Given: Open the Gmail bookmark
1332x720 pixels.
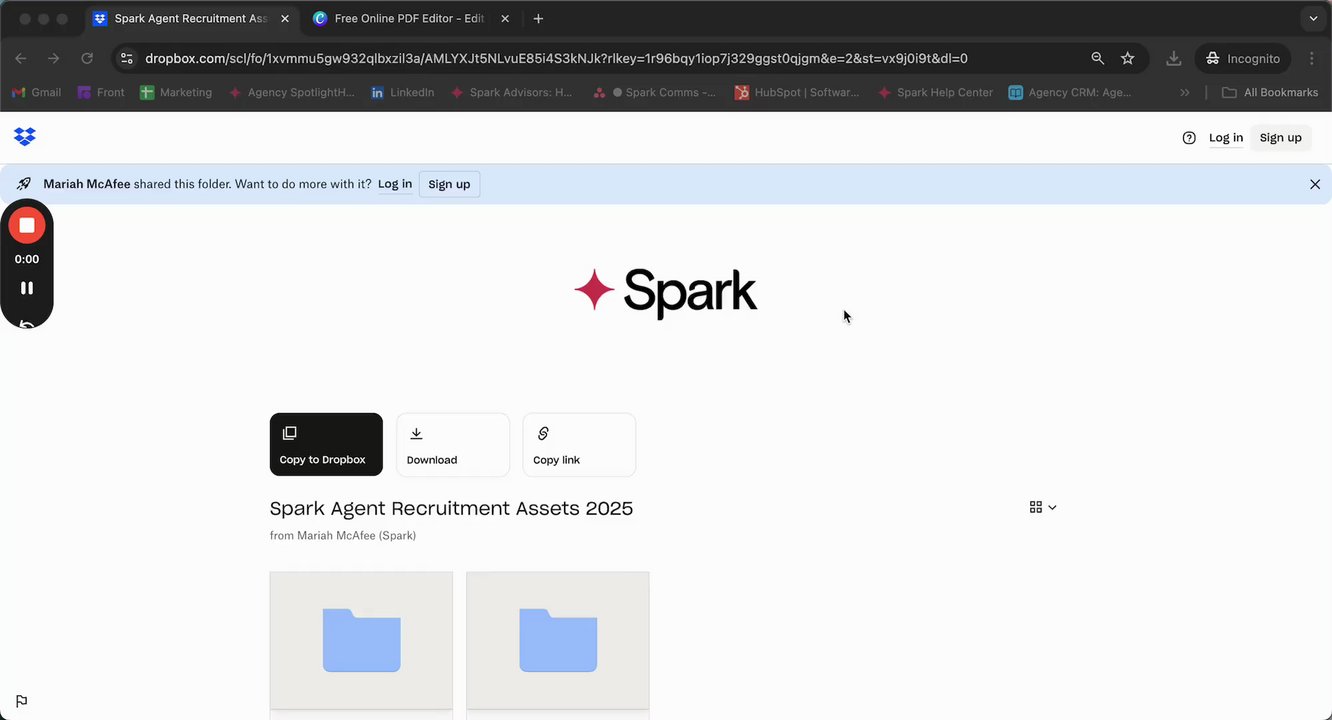Looking at the screenshot, I should point(36,92).
